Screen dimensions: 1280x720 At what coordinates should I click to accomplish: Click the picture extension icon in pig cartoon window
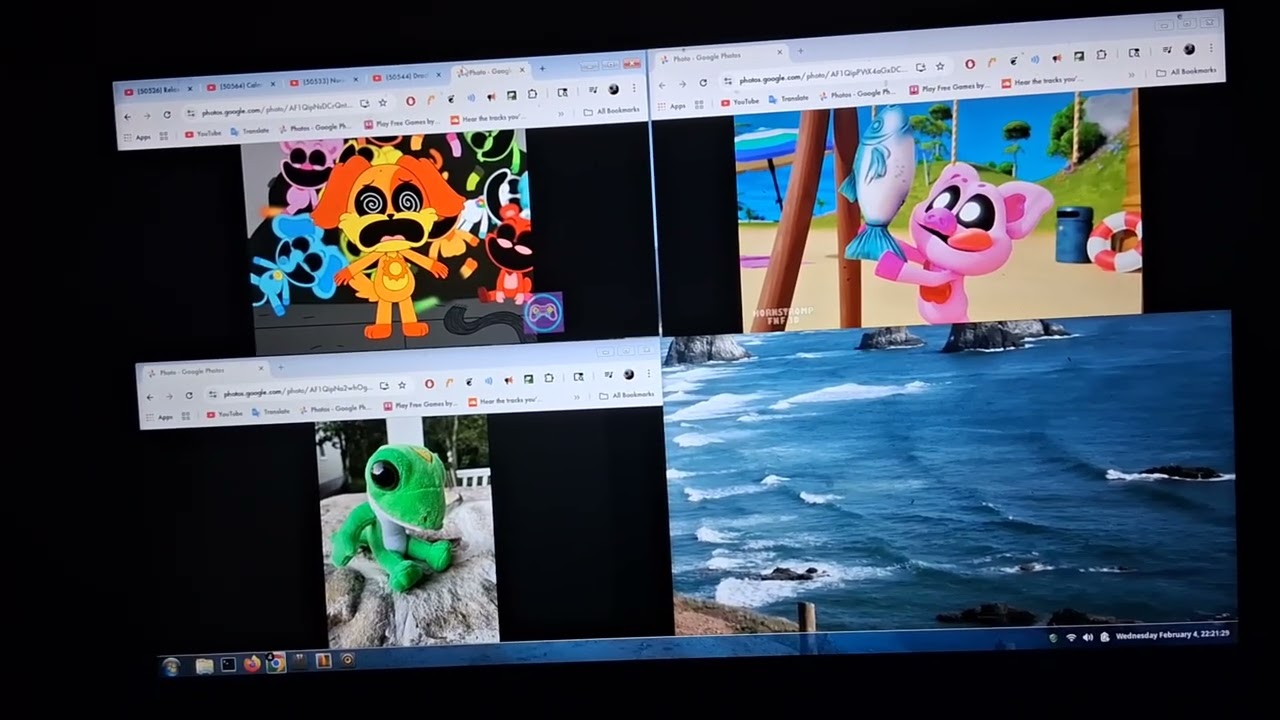pos(1078,56)
